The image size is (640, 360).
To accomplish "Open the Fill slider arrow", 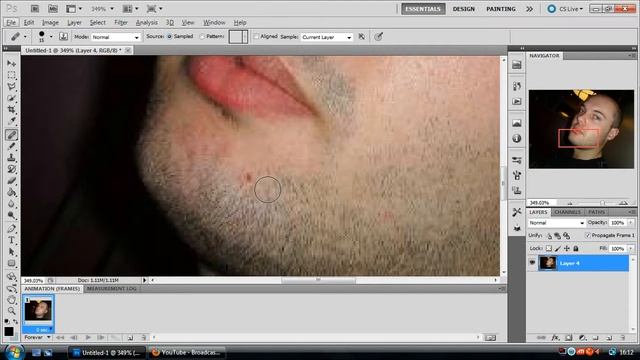I will click(631, 249).
